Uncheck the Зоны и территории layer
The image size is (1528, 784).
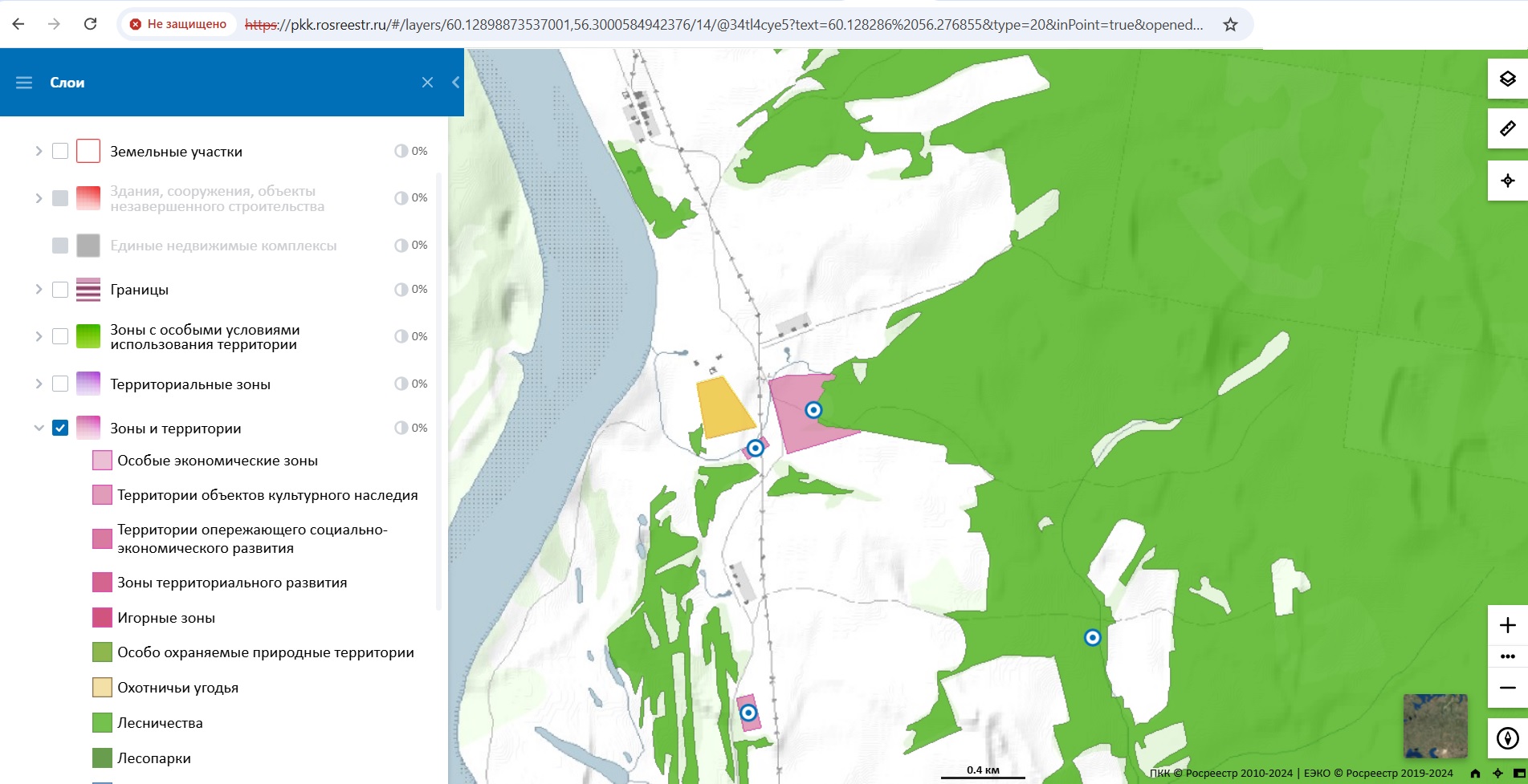pos(60,428)
